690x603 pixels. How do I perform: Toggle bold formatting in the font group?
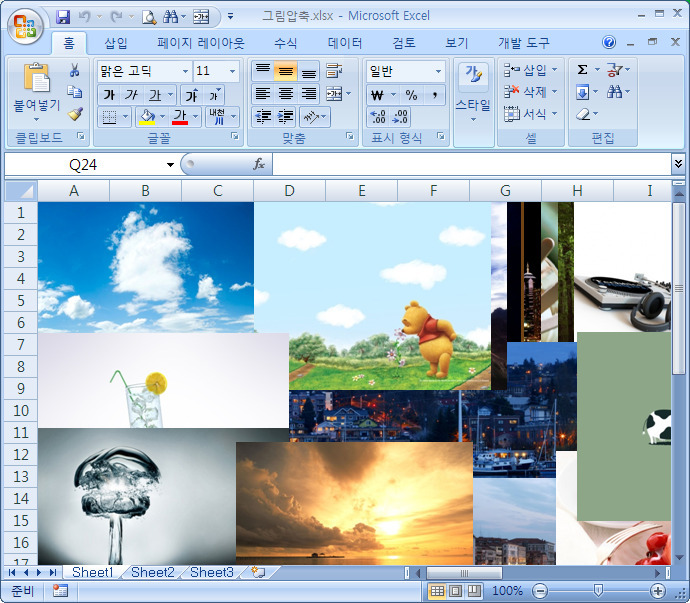(109, 94)
